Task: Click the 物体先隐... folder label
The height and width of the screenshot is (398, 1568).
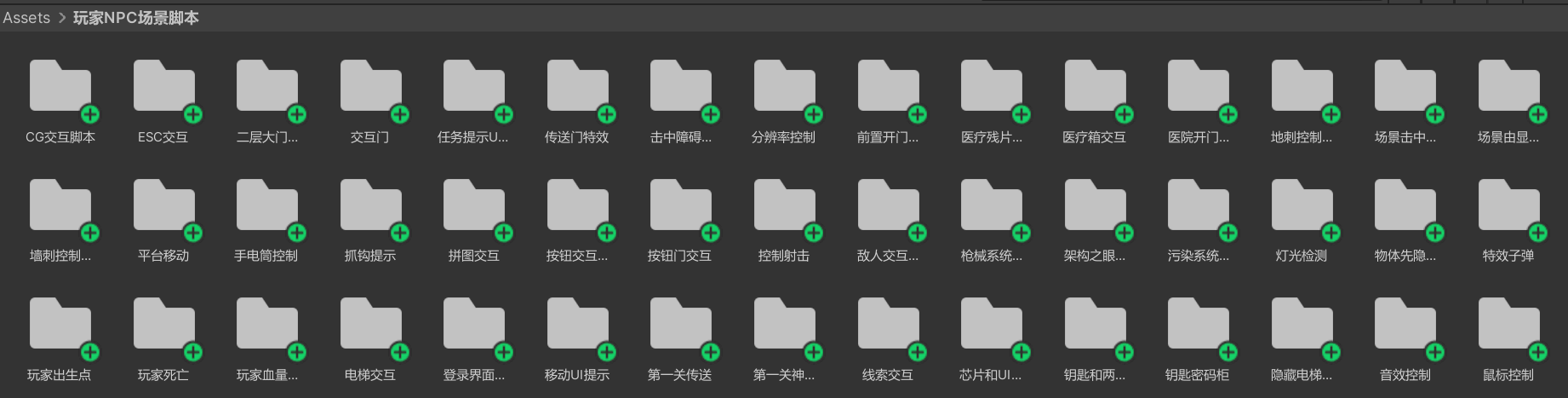Action: click(x=1405, y=256)
